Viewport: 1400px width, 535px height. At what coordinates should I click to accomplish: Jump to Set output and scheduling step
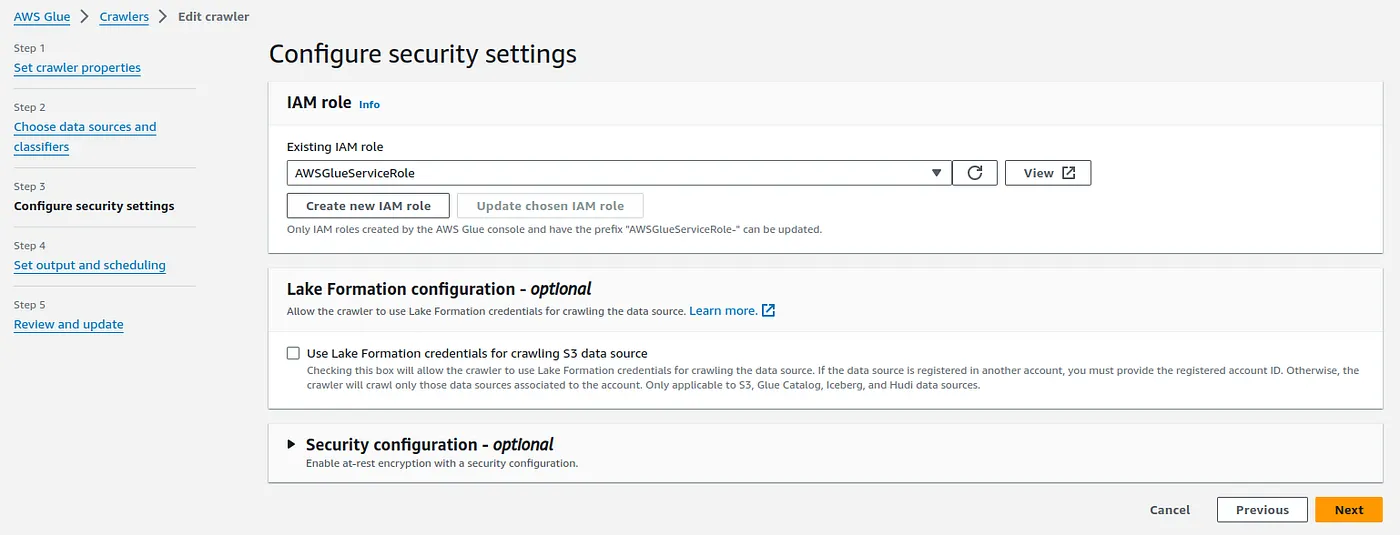[90, 265]
